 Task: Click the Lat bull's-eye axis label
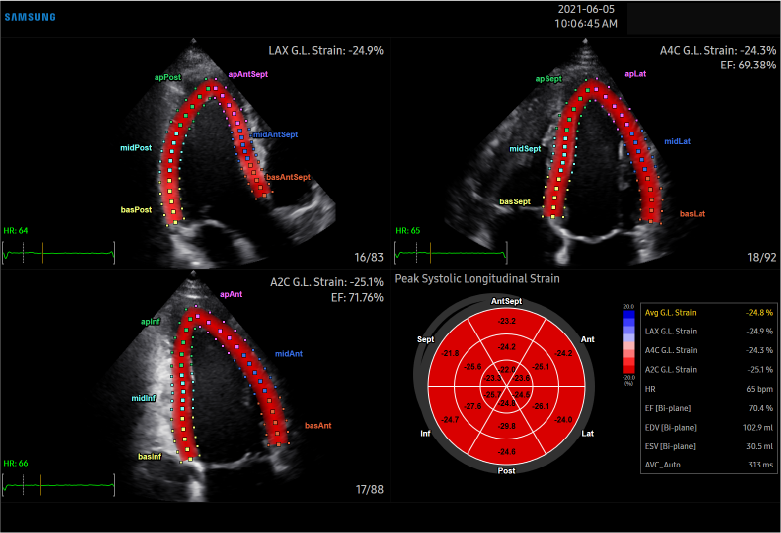(x=588, y=434)
